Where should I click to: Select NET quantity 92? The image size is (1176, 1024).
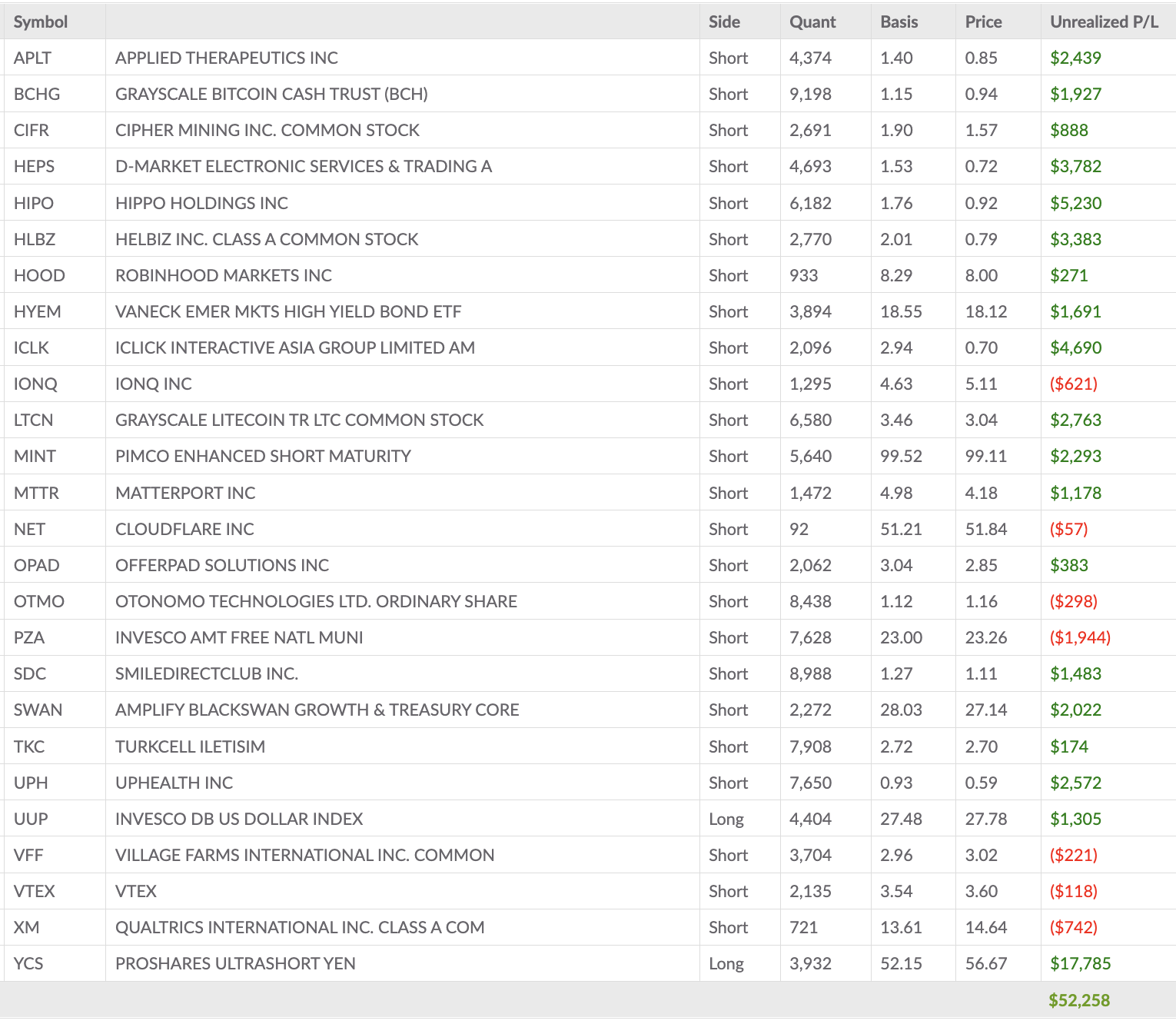point(799,529)
